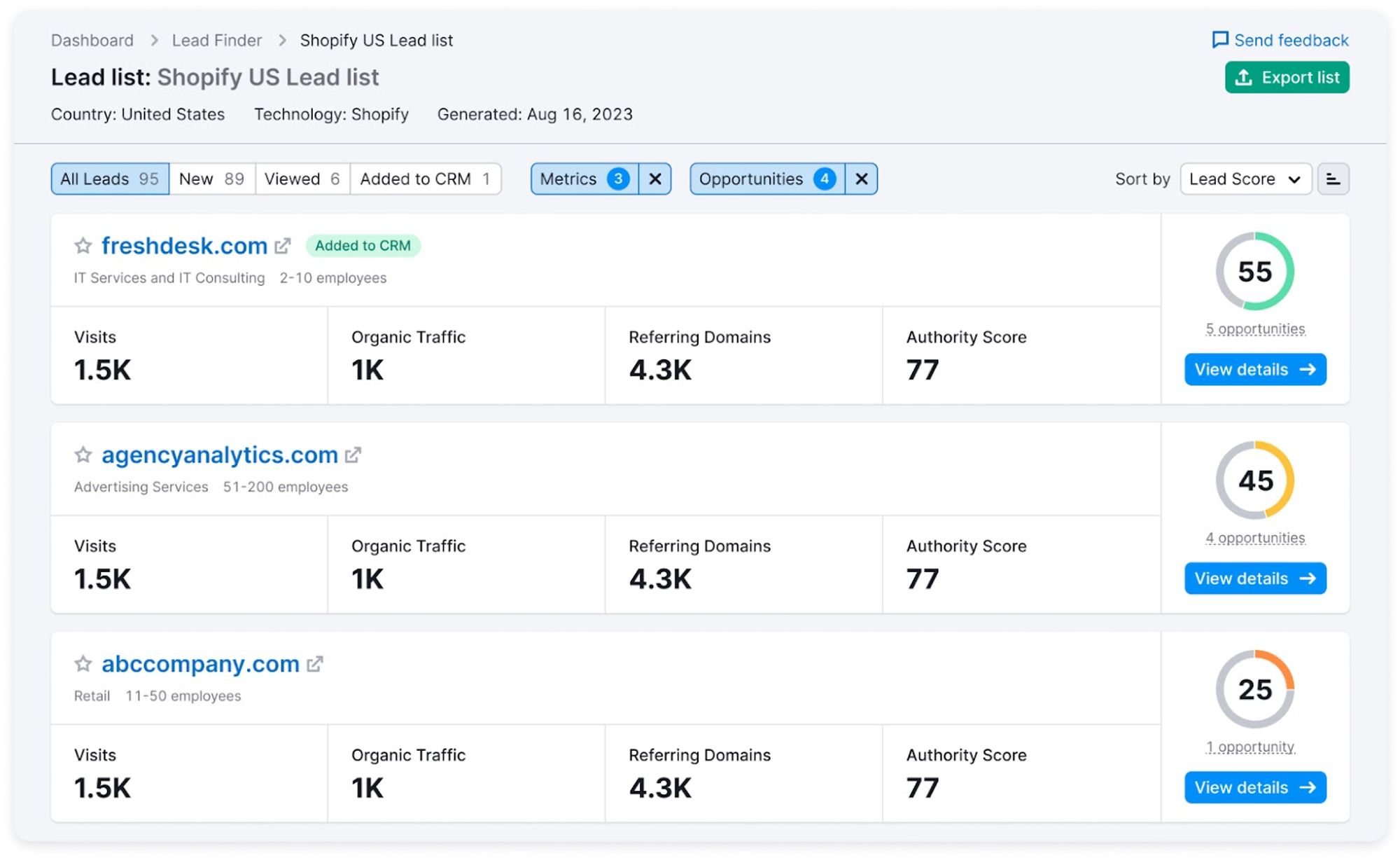Click the 55 lead score gauge
The image size is (1400, 858).
(x=1254, y=272)
